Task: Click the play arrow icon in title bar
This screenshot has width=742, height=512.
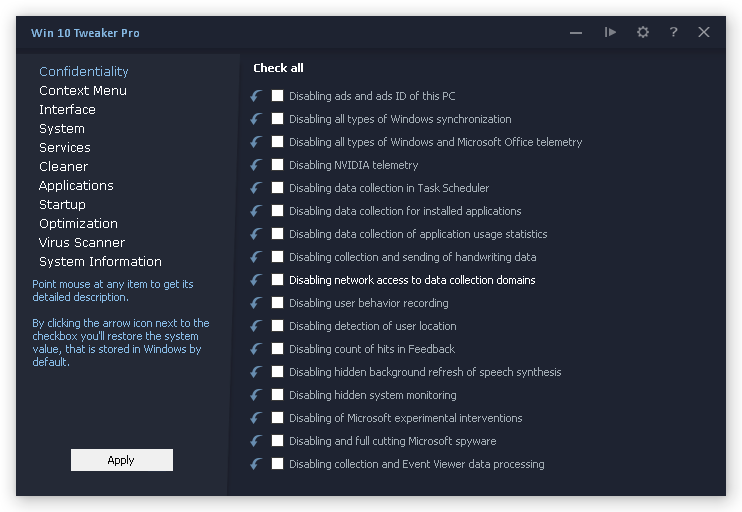Action: coord(610,32)
